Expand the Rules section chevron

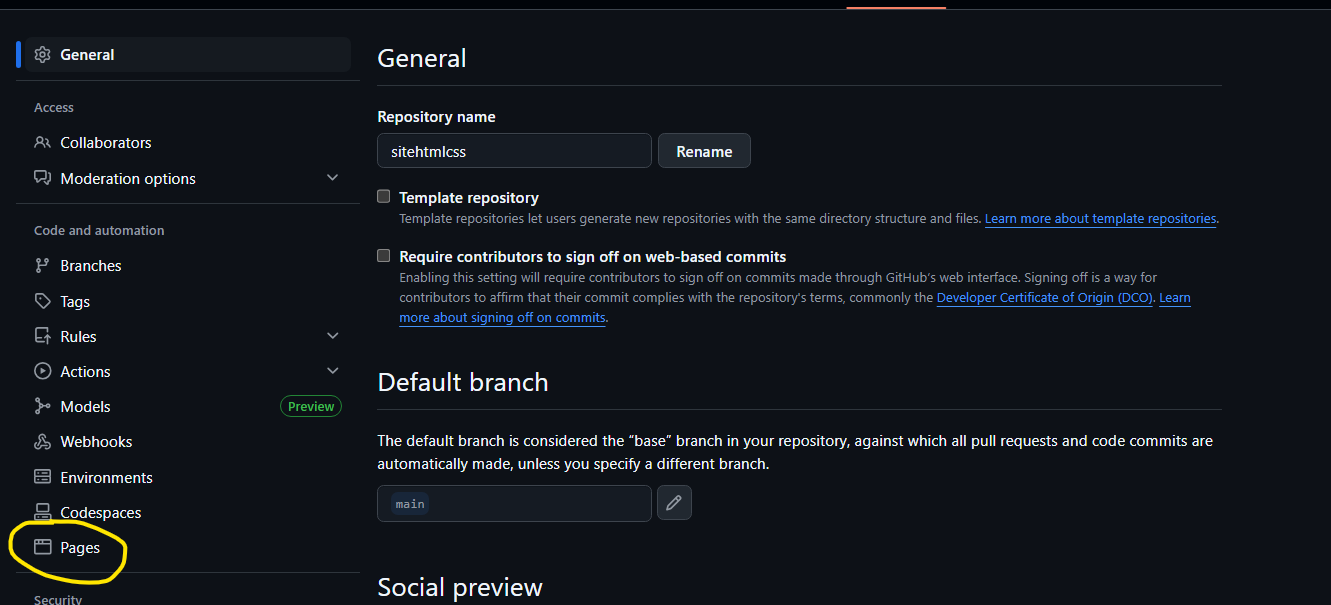point(333,336)
